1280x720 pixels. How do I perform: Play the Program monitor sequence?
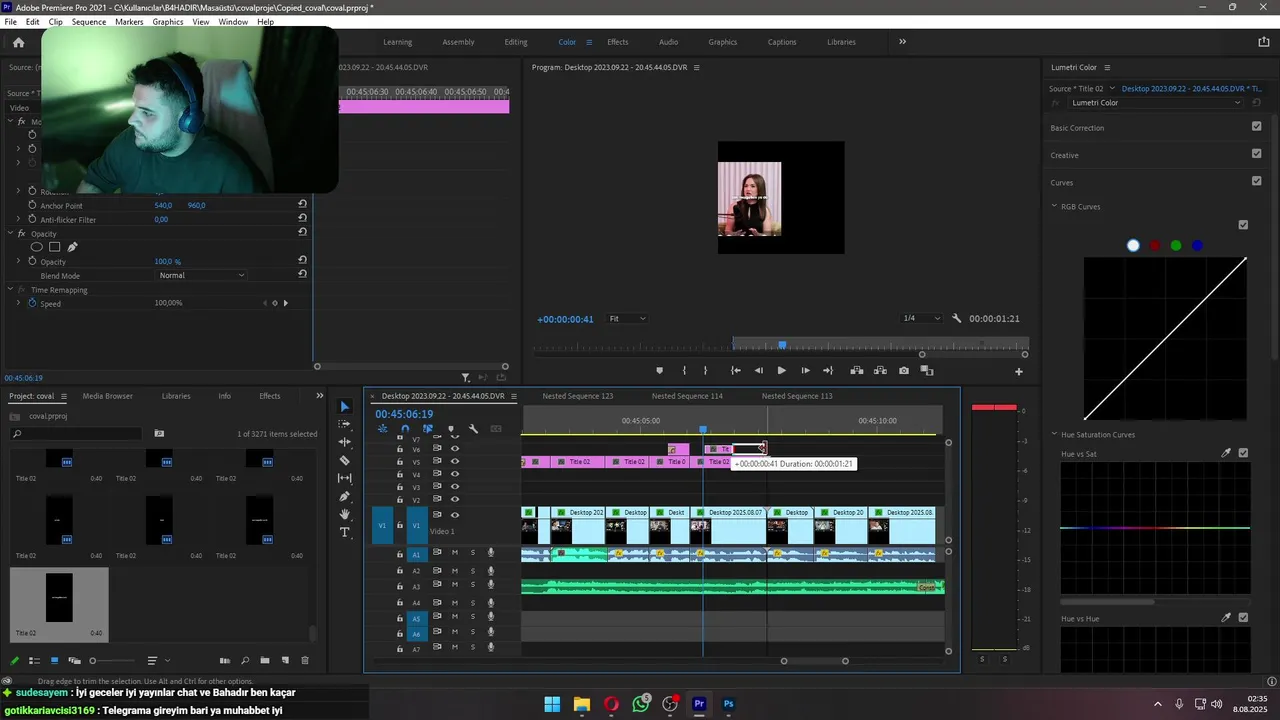click(781, 370)
